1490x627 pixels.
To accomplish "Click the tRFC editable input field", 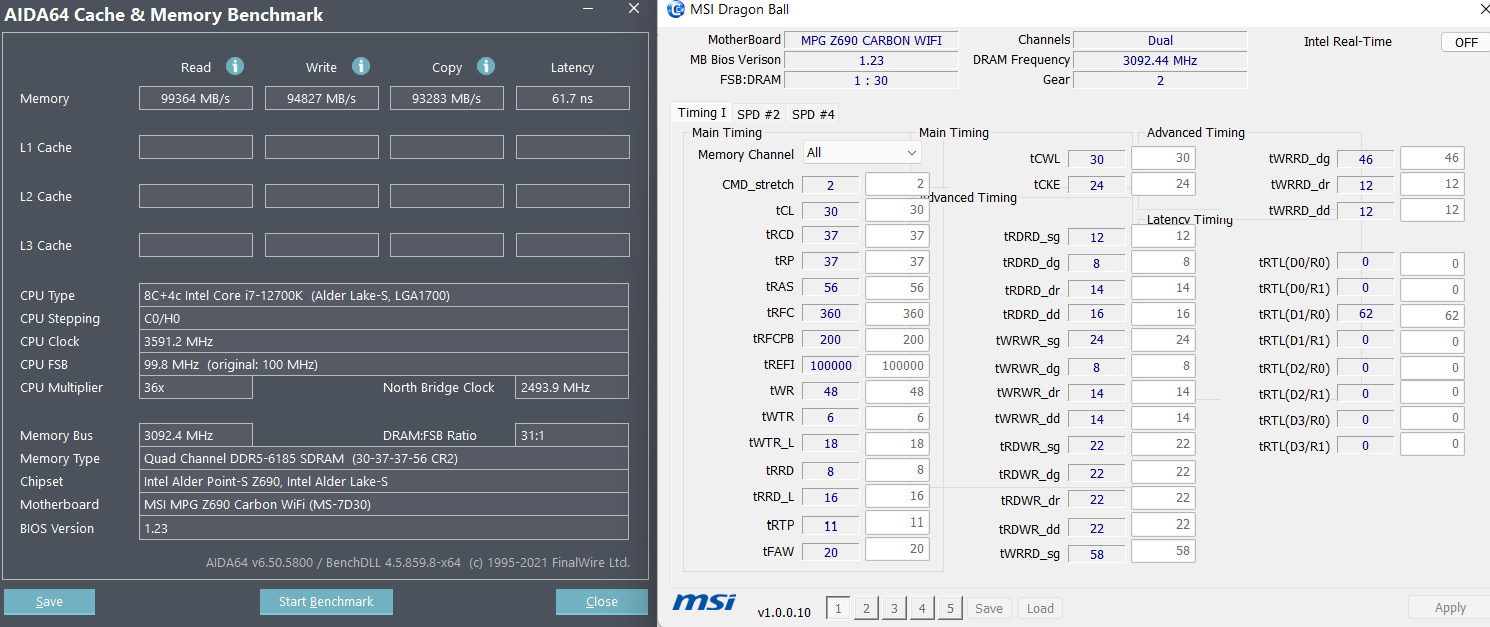I will [897, 314].
